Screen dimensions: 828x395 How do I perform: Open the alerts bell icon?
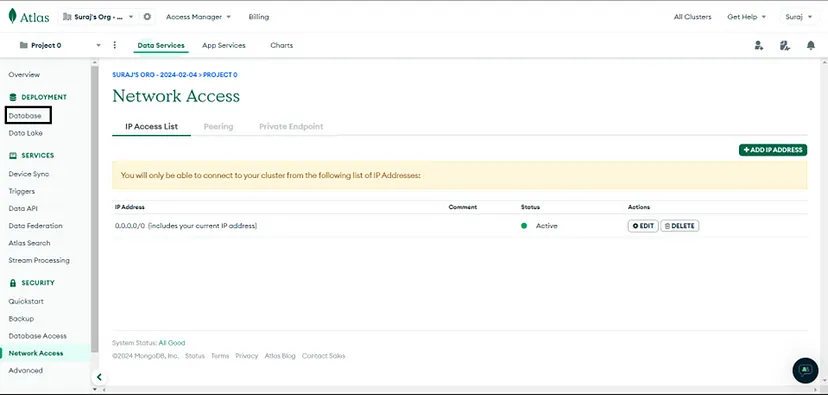(811, 45)
